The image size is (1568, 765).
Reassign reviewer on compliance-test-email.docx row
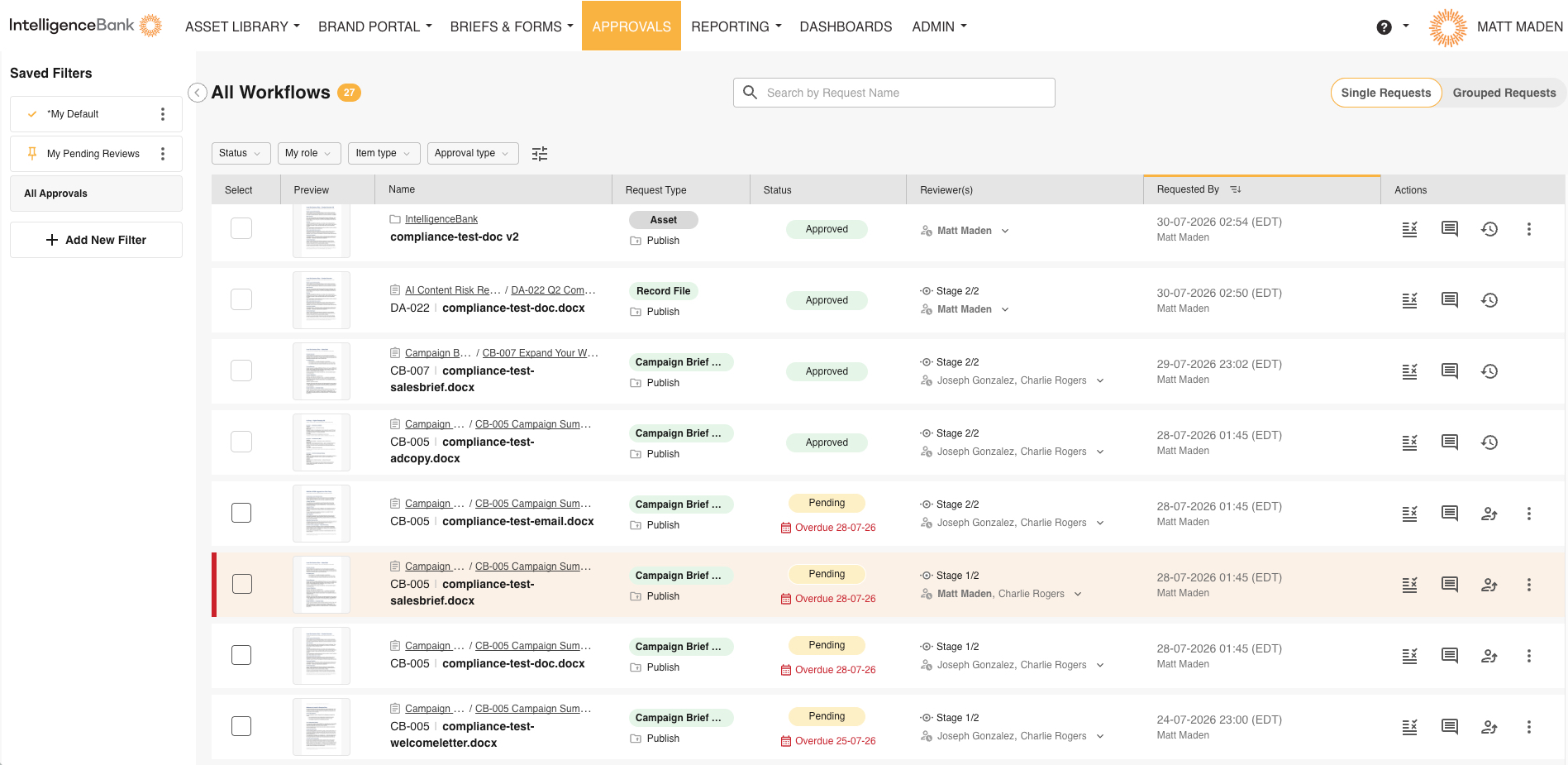coord(1489,514)
